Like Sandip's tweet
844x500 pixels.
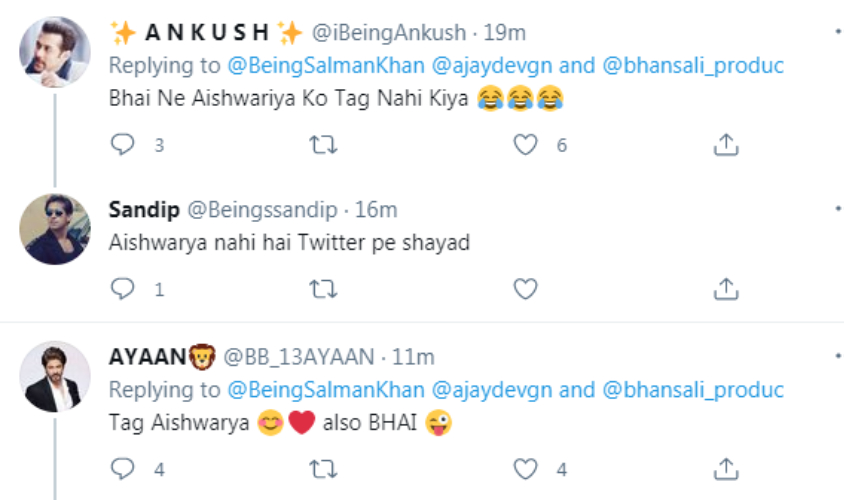coord(525,289)
